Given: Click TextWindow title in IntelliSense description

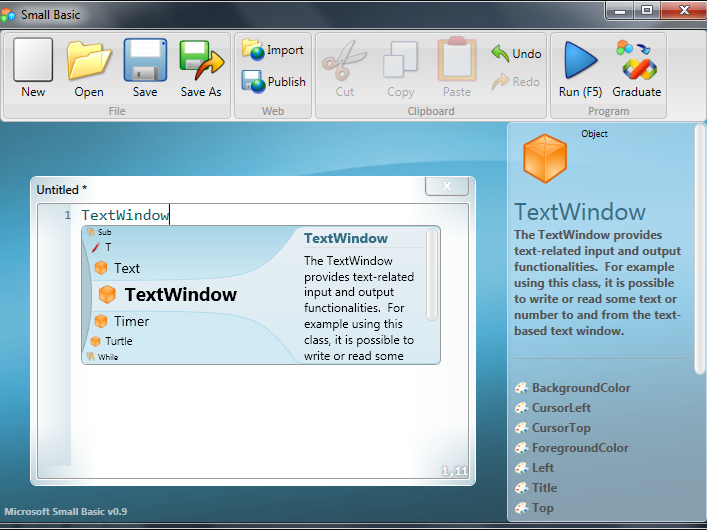Looking at the screenshot, I should [346, 238].
